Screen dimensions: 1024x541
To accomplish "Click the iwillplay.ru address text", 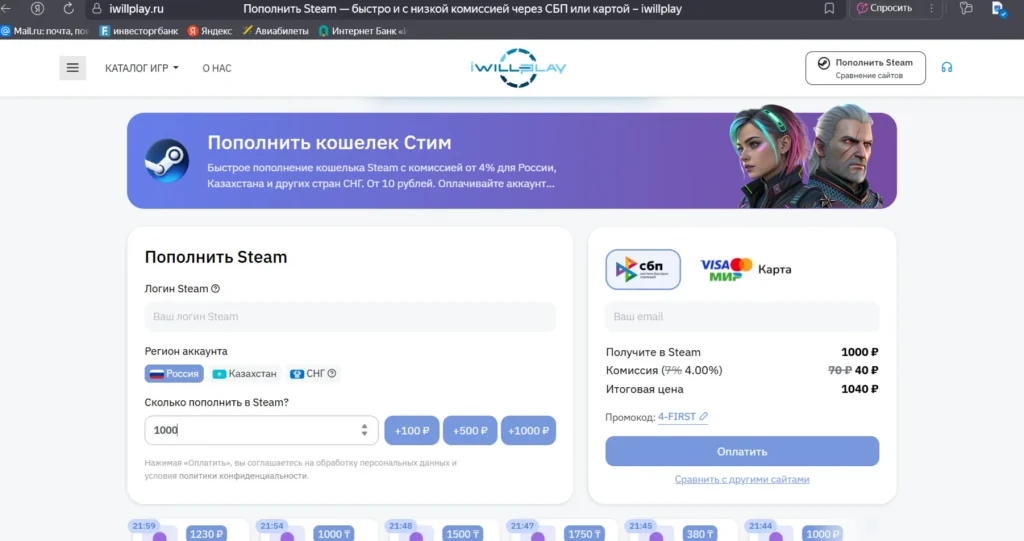I will coord(136,9).
